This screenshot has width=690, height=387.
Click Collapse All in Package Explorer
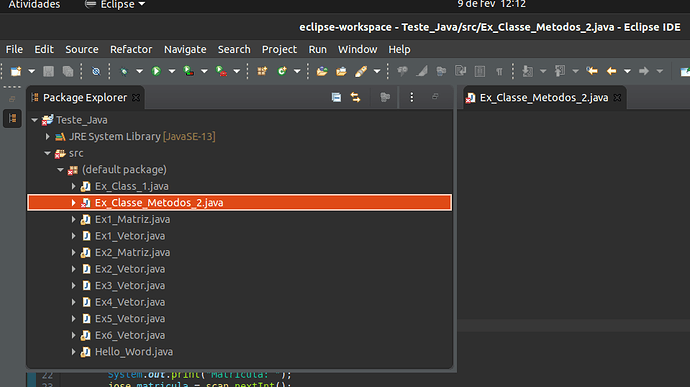336,97
